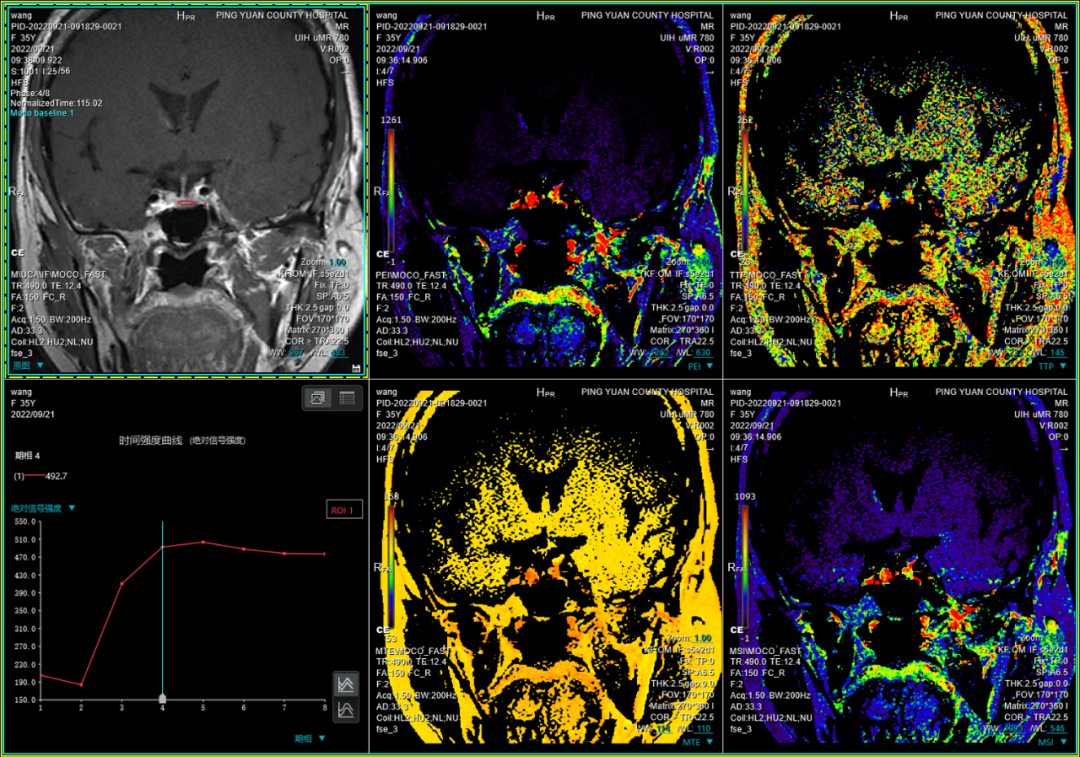Click the '期相 4' label above legend
The width and height of the screenshot is (1080, 757).
point(28,456)
